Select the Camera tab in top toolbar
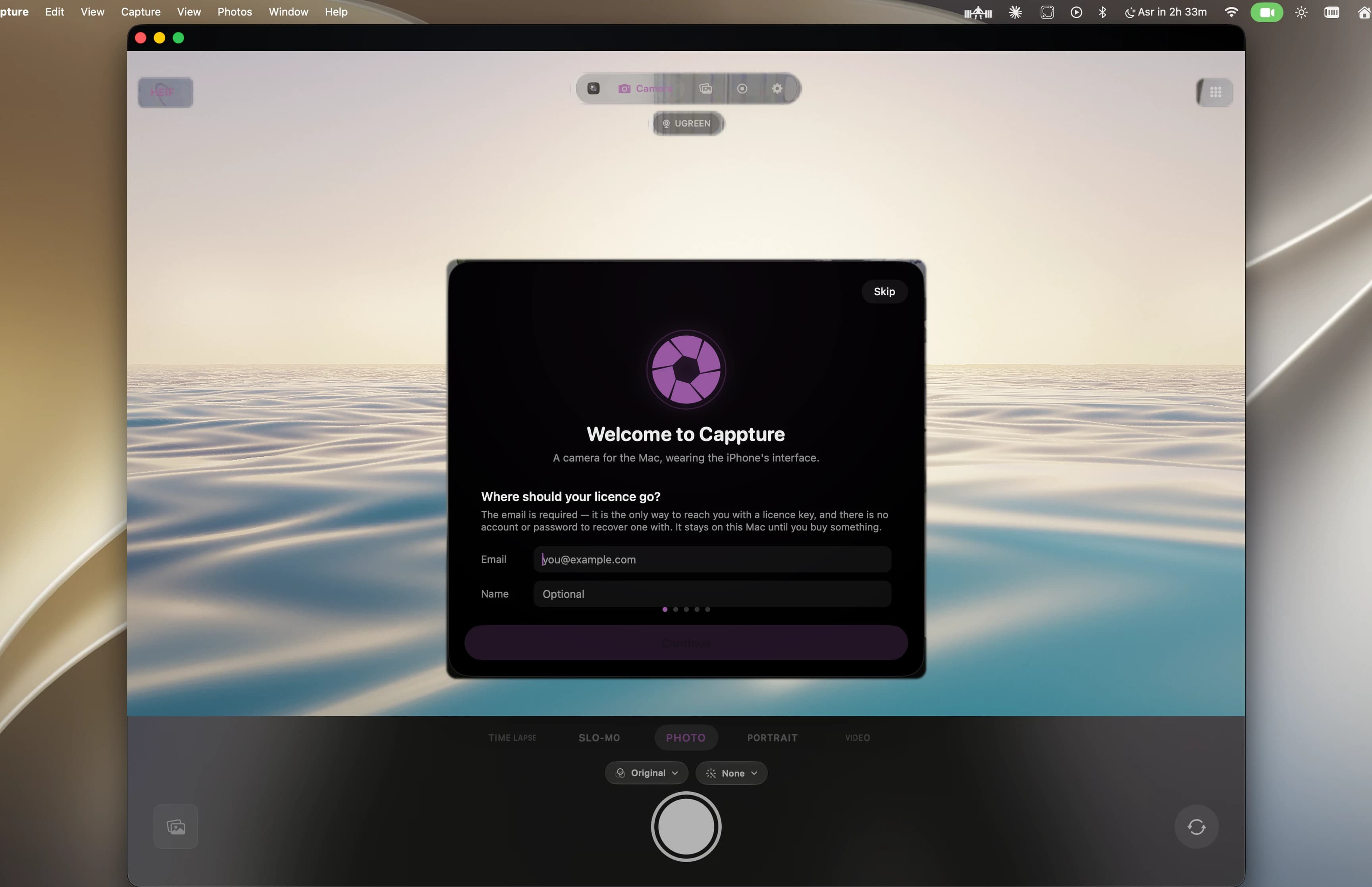 coord(646,88)
